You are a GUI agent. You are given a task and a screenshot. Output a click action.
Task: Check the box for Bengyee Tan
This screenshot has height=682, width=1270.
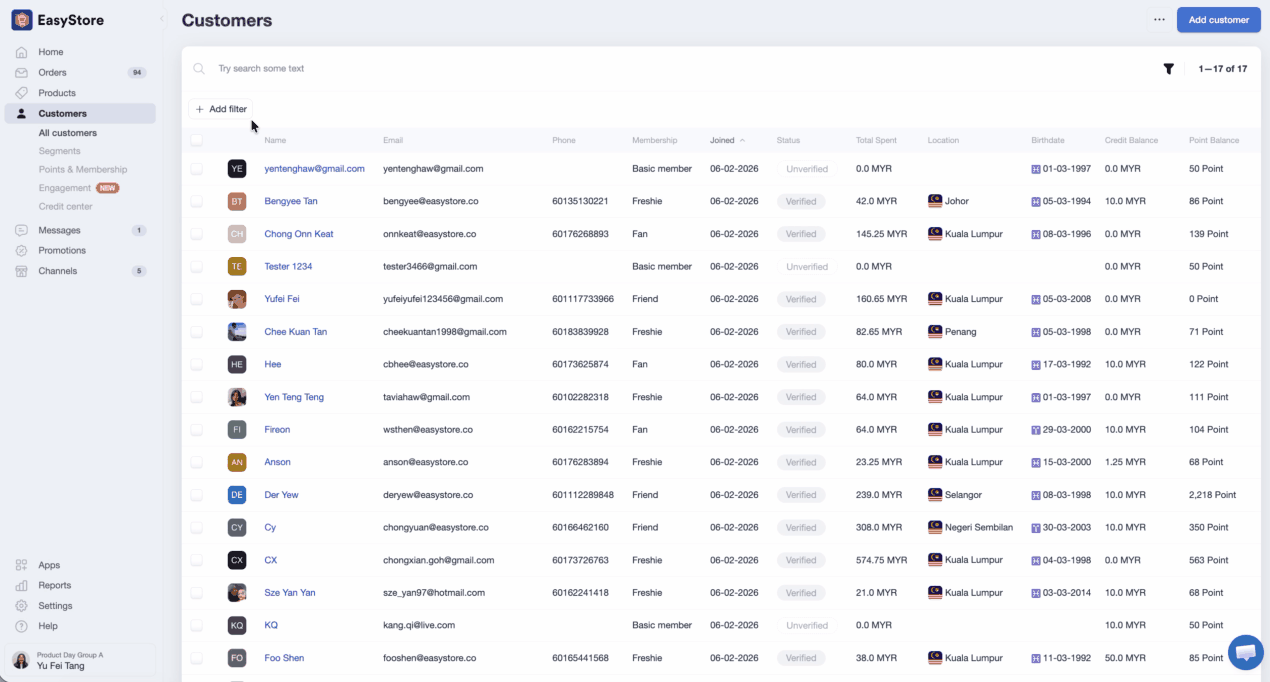[196, 201]
